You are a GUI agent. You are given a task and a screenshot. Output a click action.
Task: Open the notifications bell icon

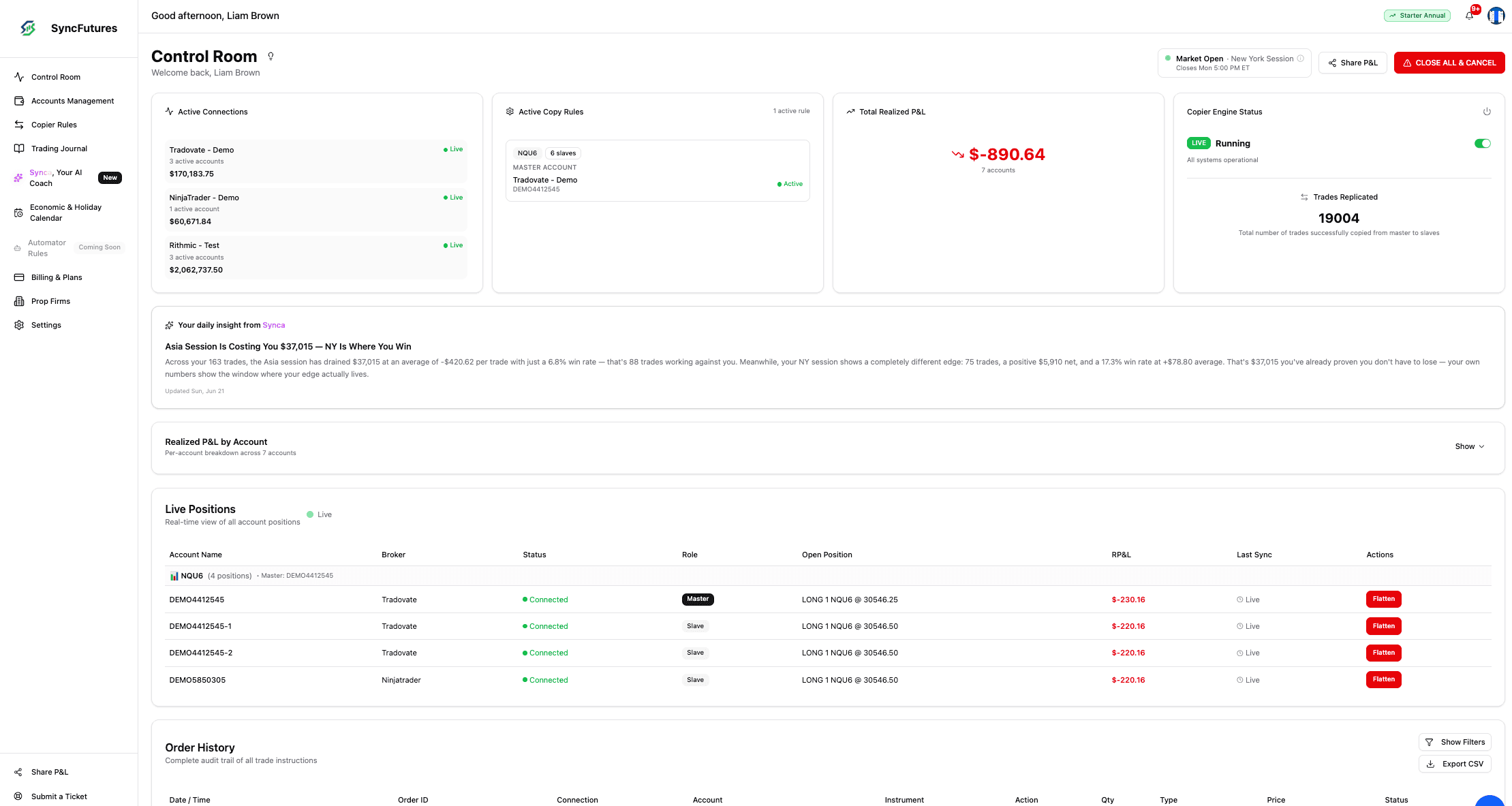point(1469,16)
